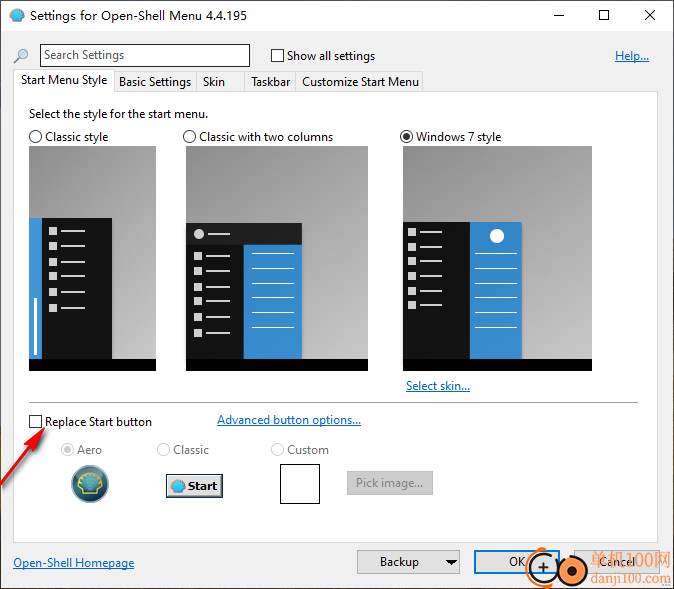Close the settings window
674x589 pixels.
coord(650,15)
